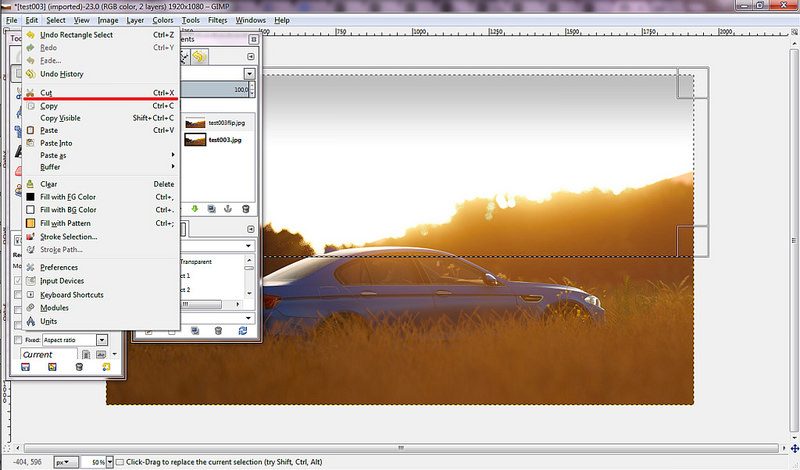The height and width of the screenshot is (470, 800).
Task: Click the blue refresh button in lower dock
Action: (x=243, y=331)
